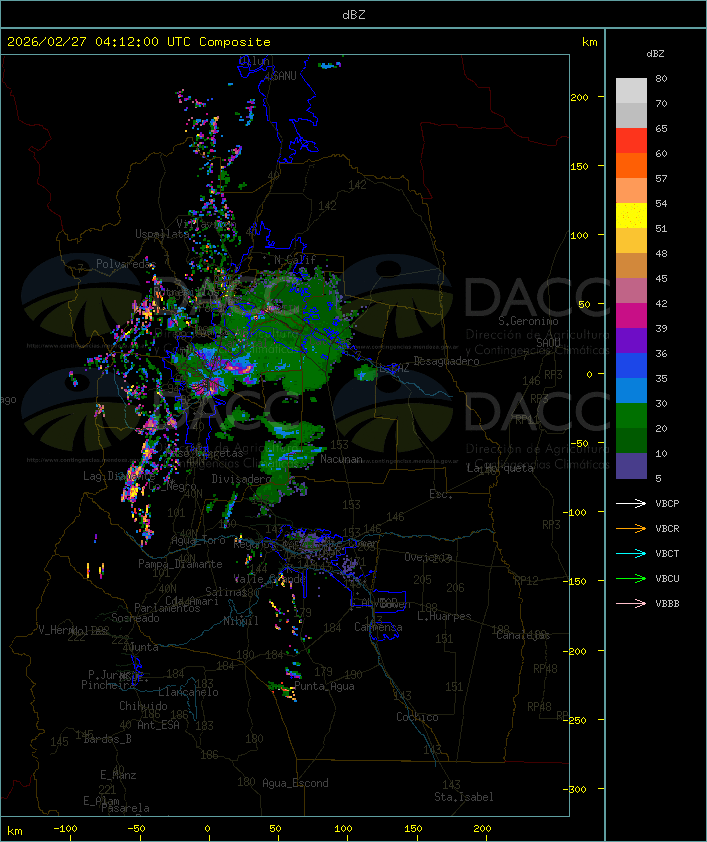Click the S.Geronimo place label
Image resolution: width=707 pixels, height=842 pixels.
point(528,321)
